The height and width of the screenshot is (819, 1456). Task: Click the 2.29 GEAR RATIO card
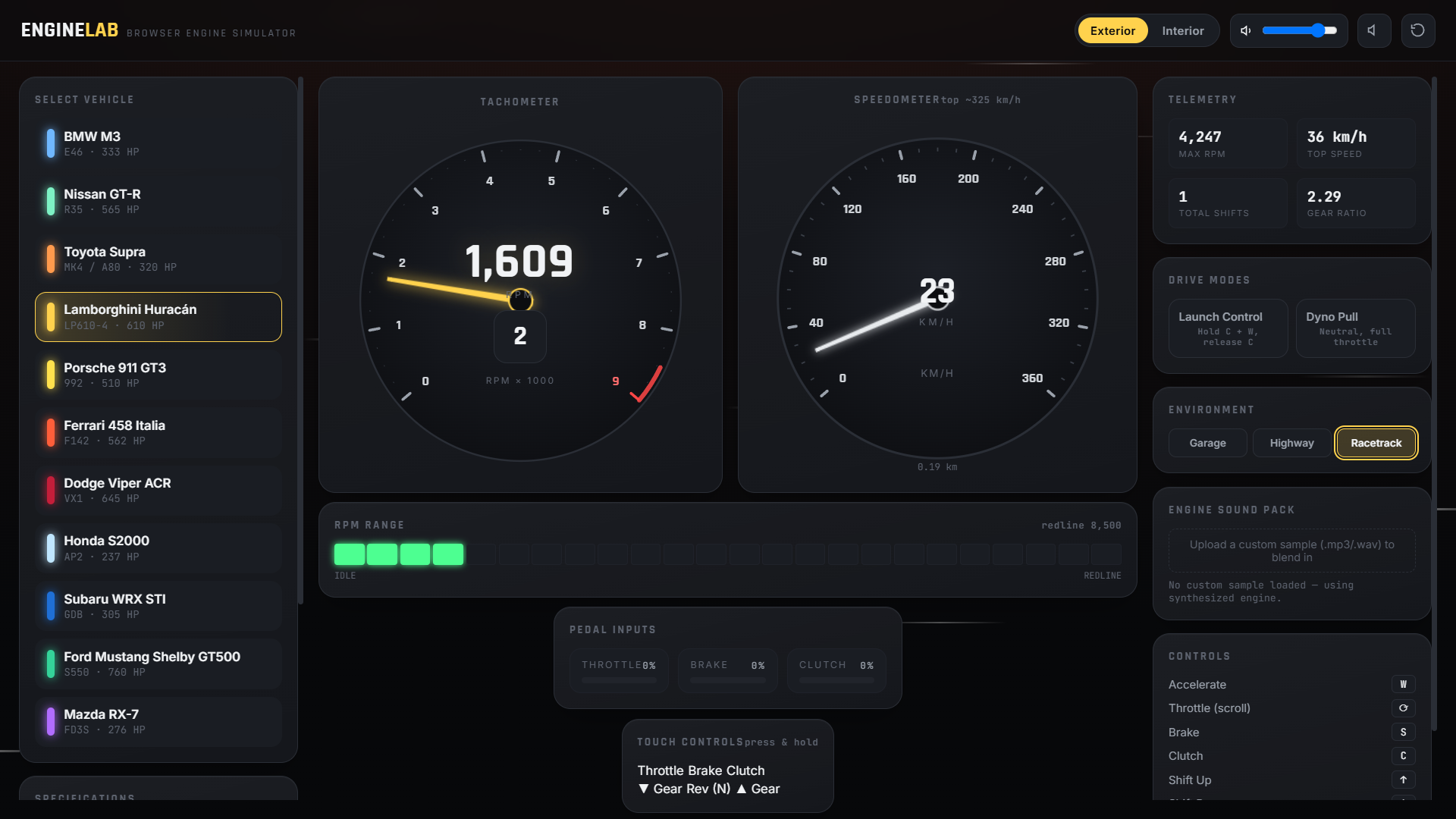tap(1355, 203)
